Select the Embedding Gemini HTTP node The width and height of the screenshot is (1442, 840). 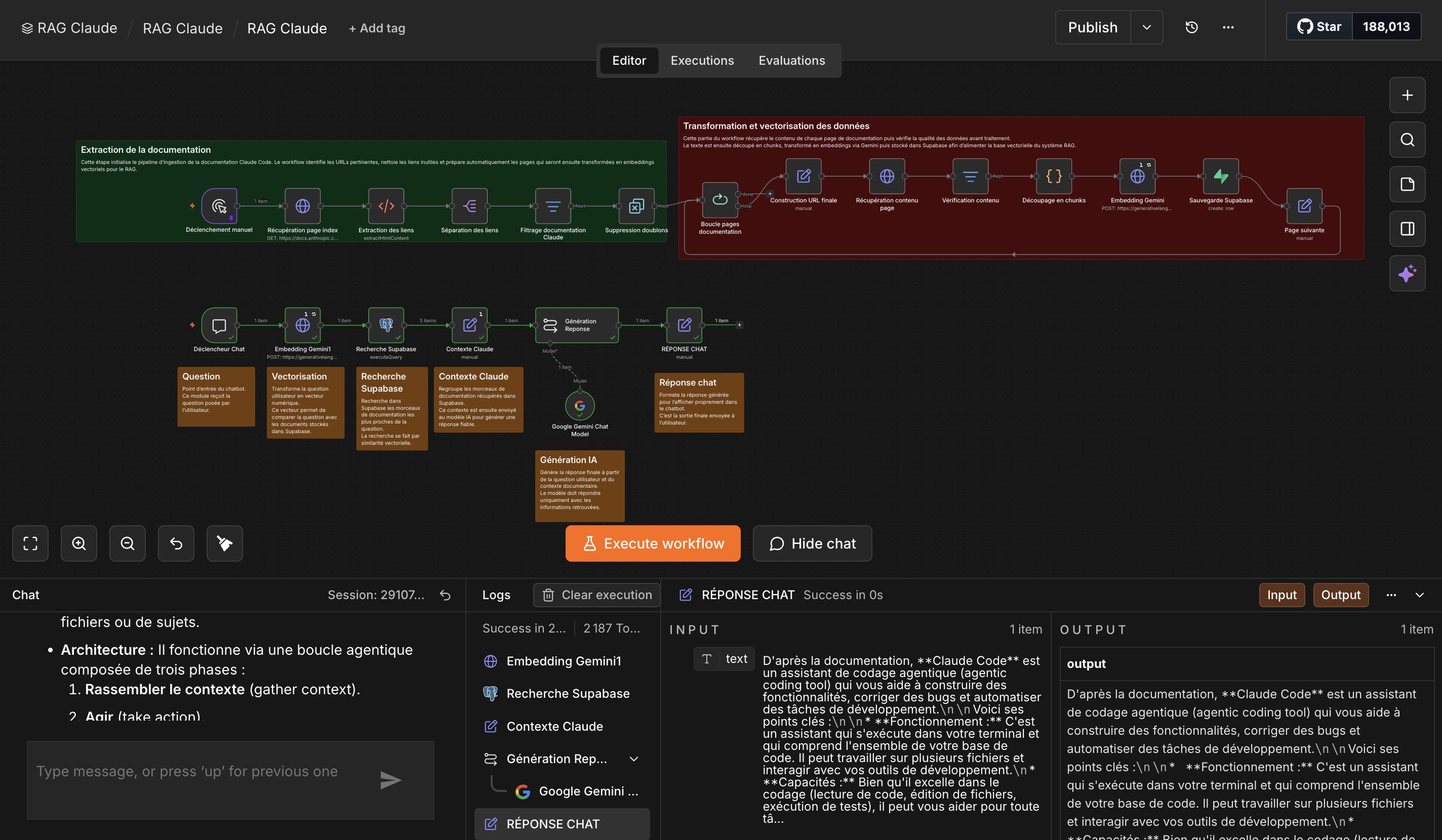[1138, 176]
